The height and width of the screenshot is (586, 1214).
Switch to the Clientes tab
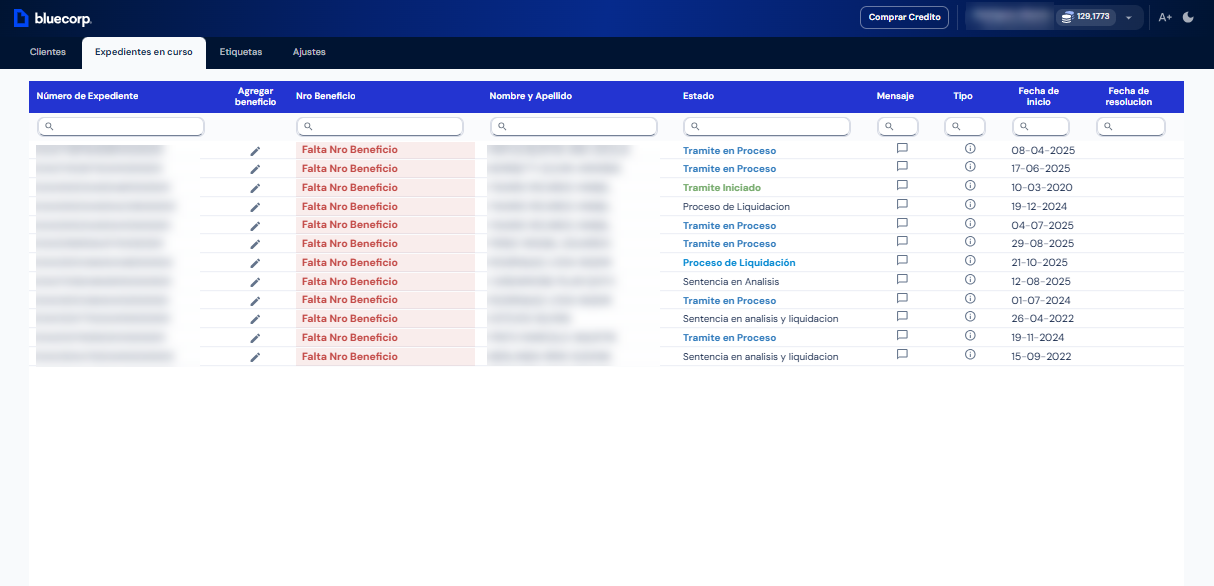click(x=48, y=52)
